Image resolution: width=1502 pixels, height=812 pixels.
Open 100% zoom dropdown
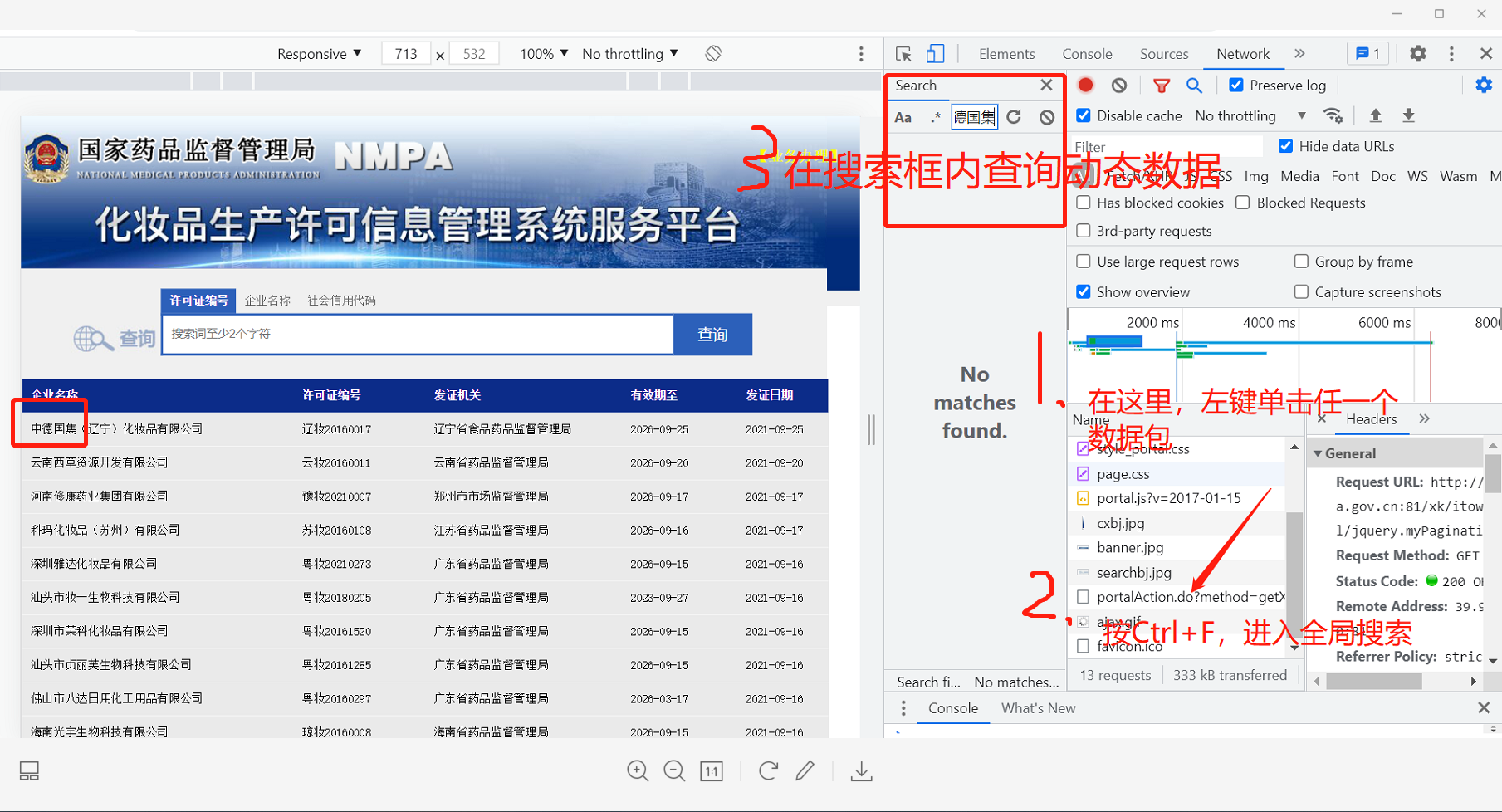point(544,54)
